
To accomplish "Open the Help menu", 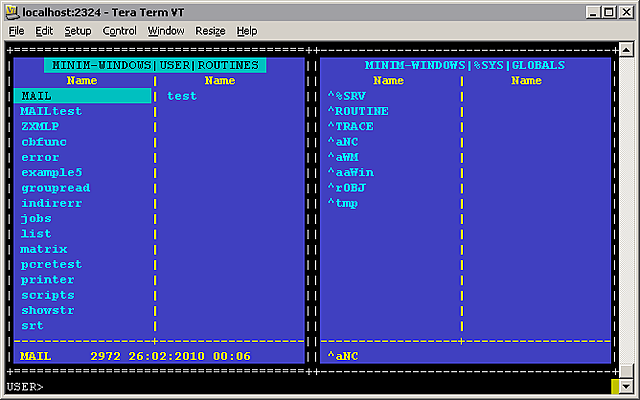I will pyautogui.click(x=247, y=31).
